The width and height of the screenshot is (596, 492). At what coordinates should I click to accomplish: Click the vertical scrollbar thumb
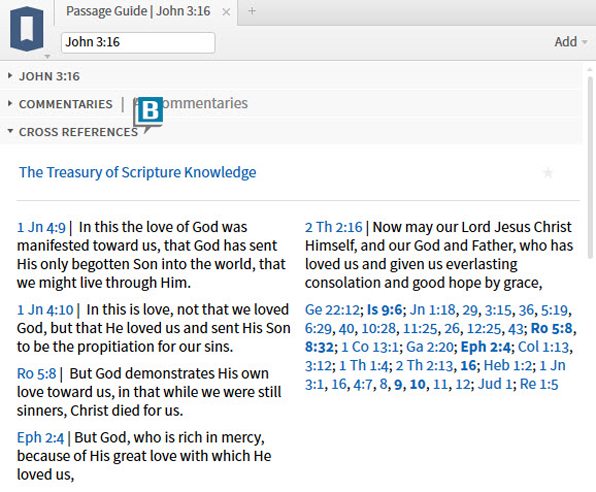[590, 167]
